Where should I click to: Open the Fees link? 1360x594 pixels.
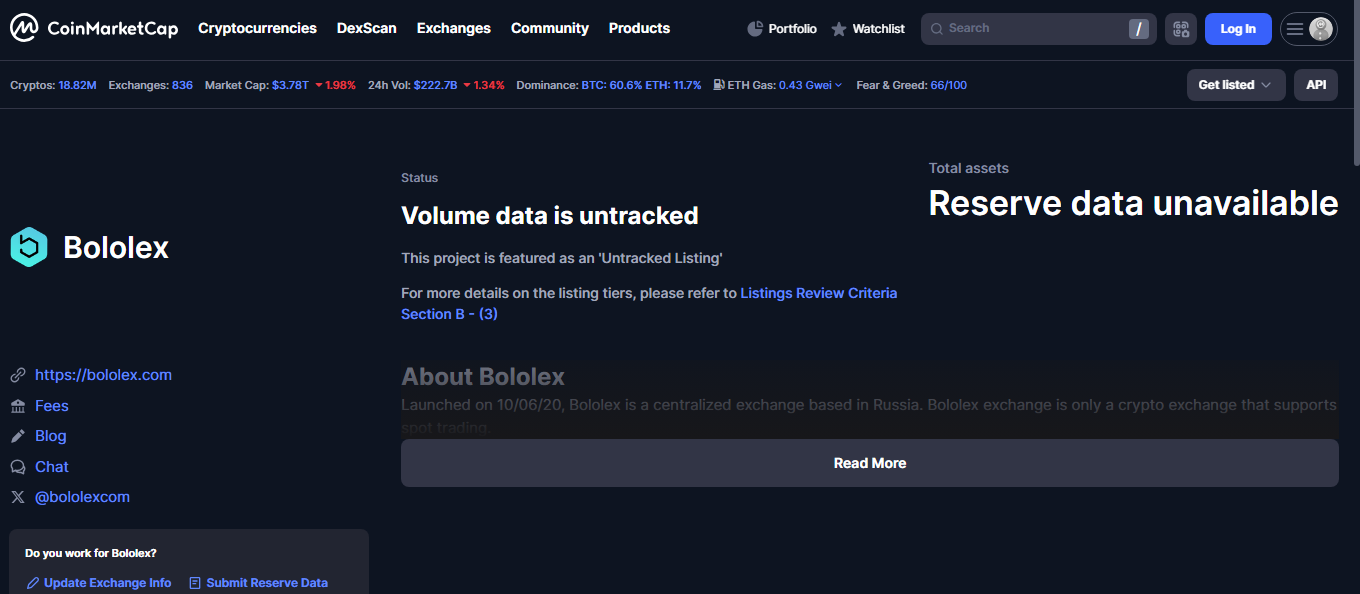pyautogui.click(x=52, y=406)
